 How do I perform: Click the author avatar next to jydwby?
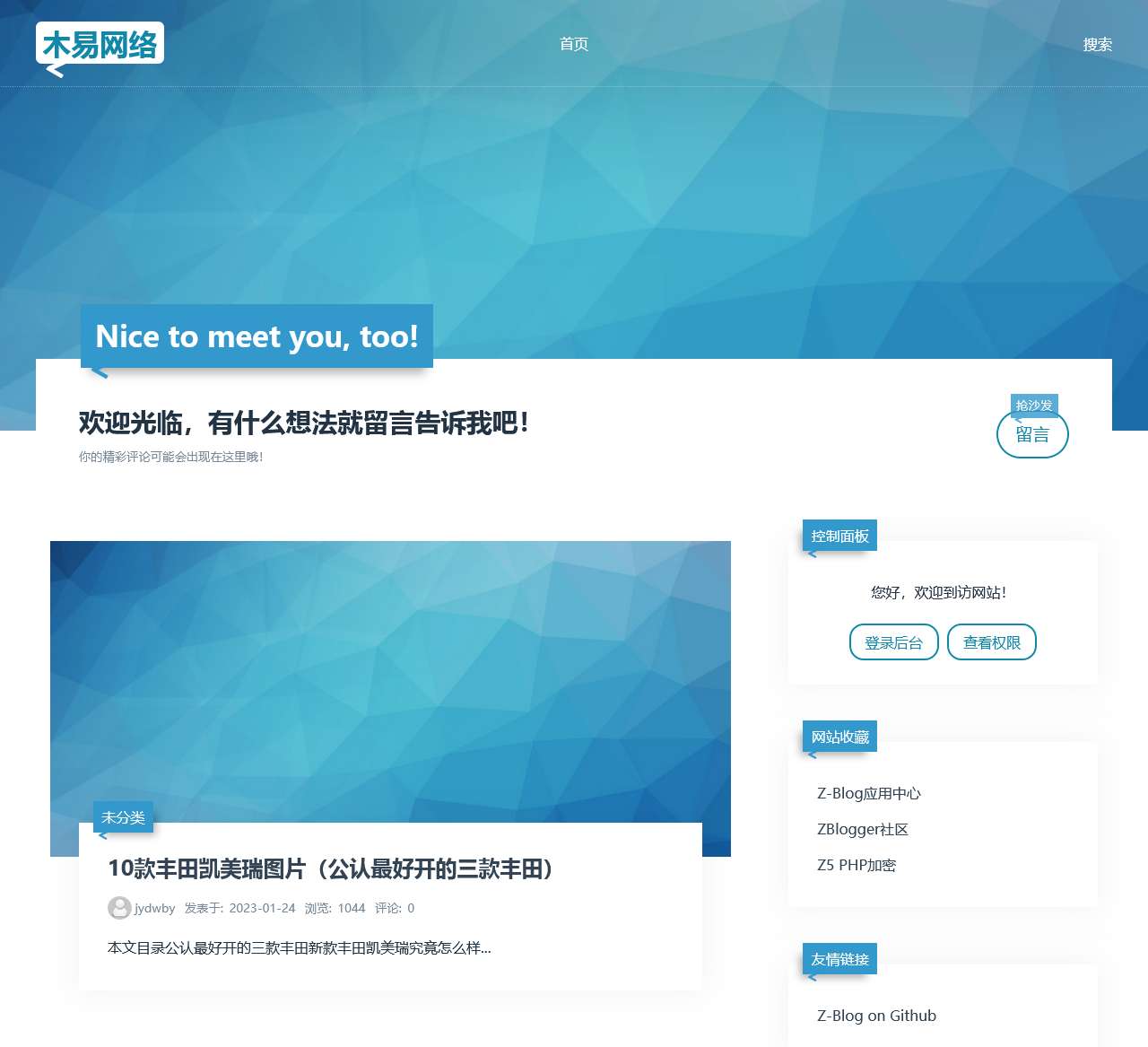coord(117,908)
